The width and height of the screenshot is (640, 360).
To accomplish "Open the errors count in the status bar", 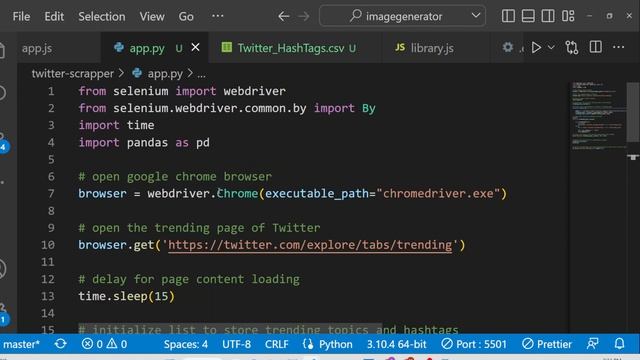I will pos(92,344).
